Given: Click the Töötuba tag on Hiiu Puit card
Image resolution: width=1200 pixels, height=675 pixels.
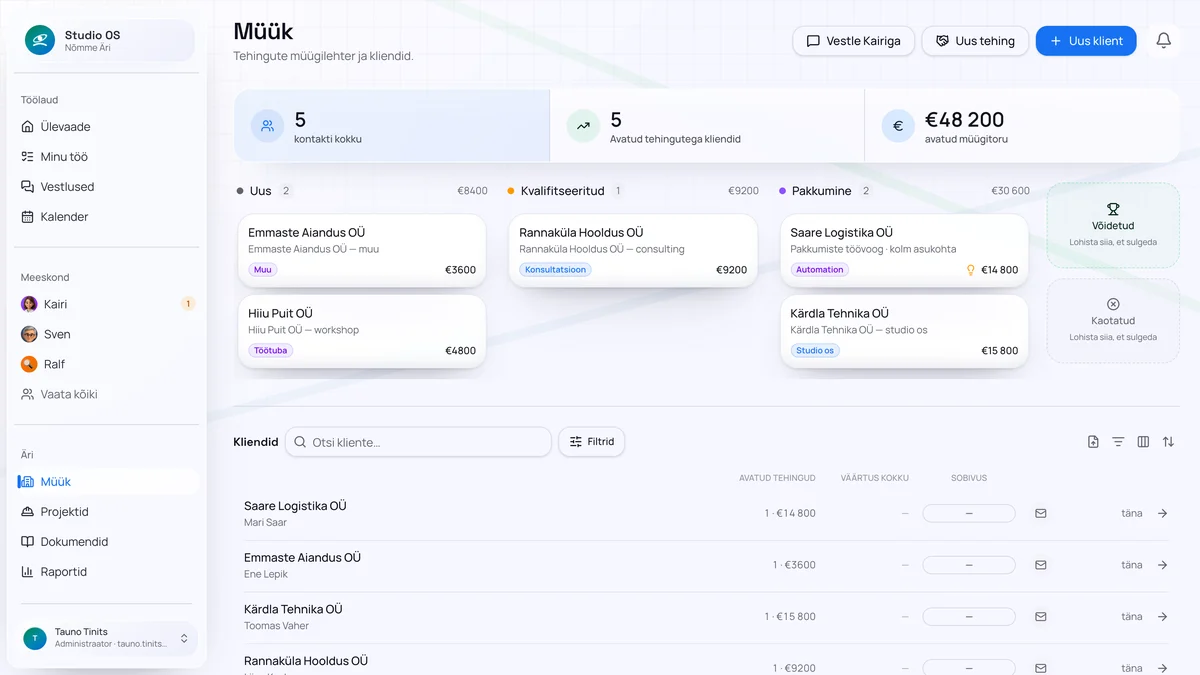Looking at the screenshot, I should click(270, 351).
